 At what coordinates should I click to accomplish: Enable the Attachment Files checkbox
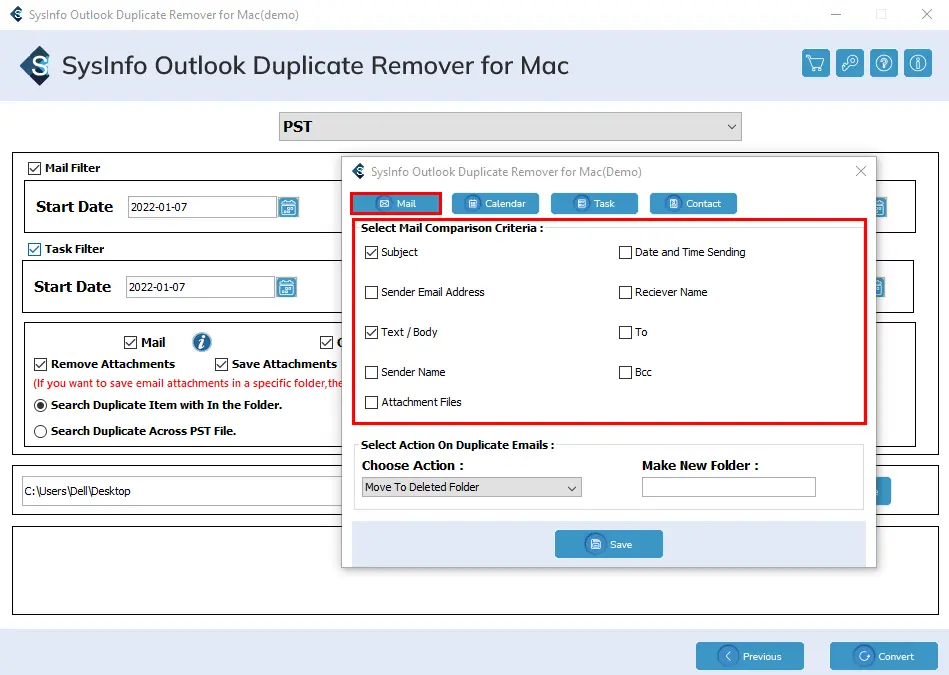click(372, 402)
